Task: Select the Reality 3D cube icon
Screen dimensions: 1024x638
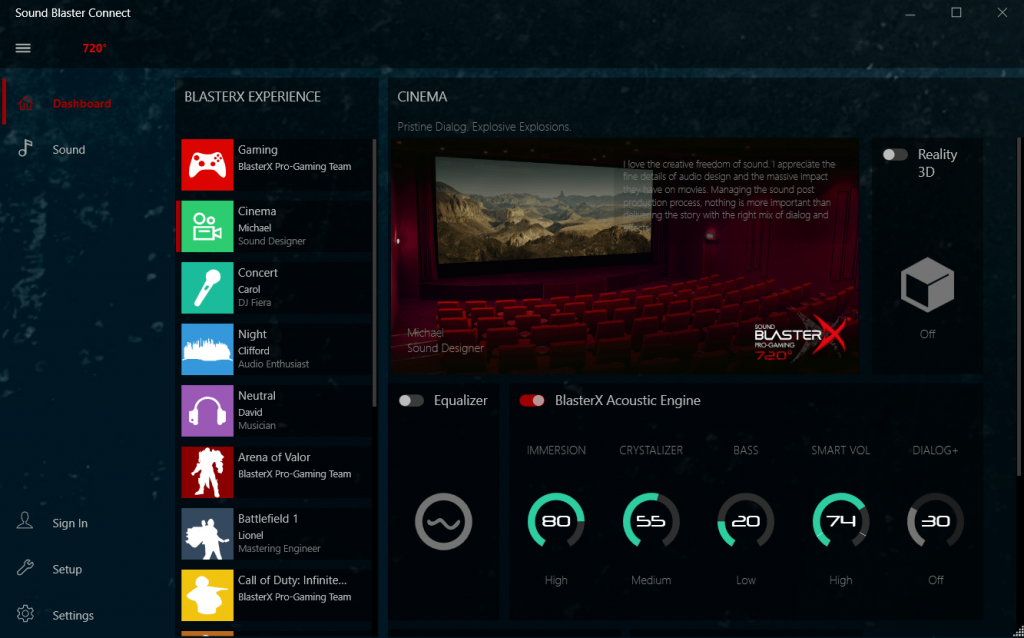Action: coord(927,285)
